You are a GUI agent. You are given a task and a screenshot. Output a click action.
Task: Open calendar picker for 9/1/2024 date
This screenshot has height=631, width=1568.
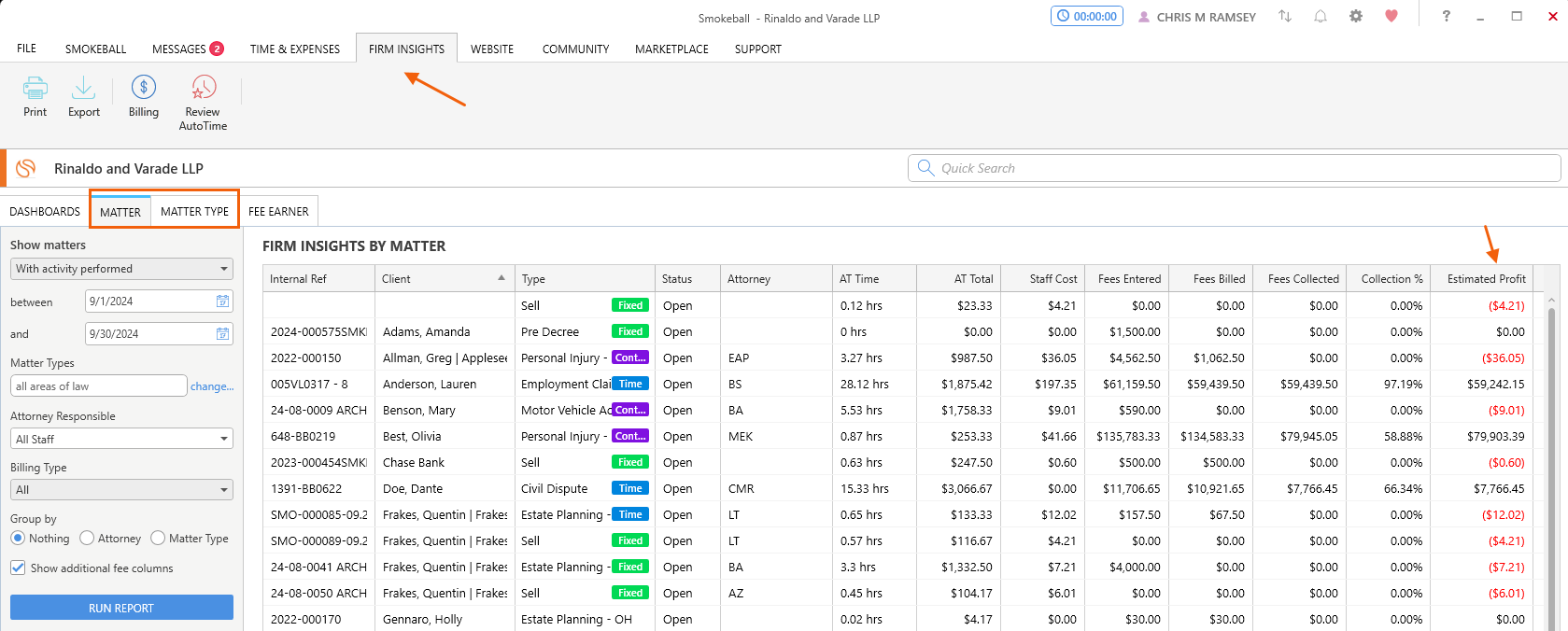(x=222, y=301)
